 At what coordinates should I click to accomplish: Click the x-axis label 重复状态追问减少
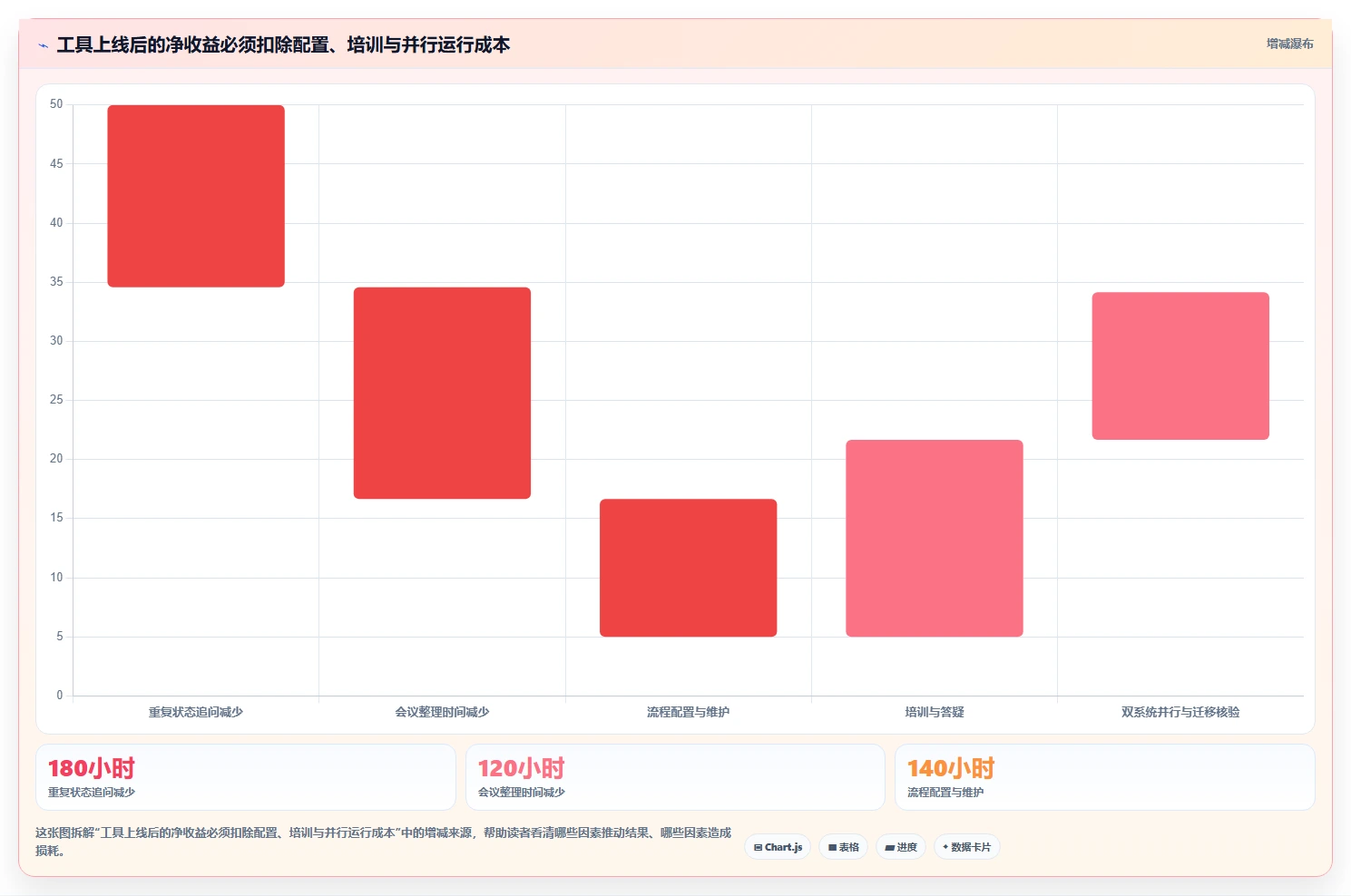click(x=196, y=712)
